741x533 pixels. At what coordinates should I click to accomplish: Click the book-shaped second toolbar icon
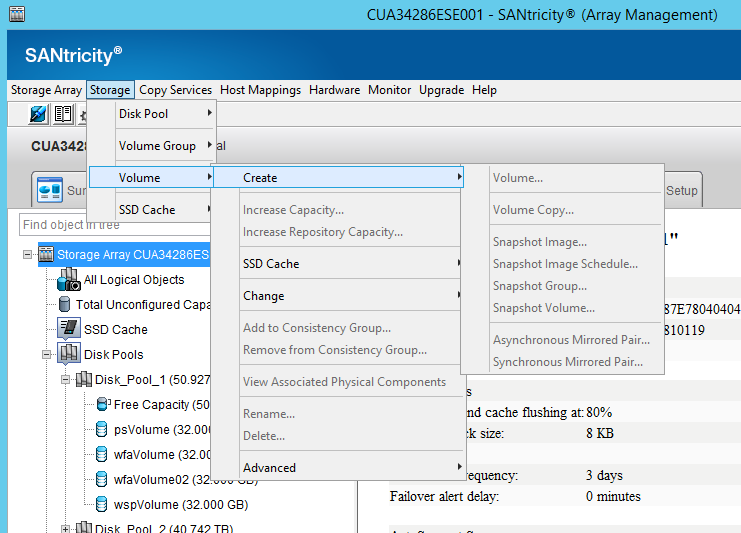tap(63, 114)
